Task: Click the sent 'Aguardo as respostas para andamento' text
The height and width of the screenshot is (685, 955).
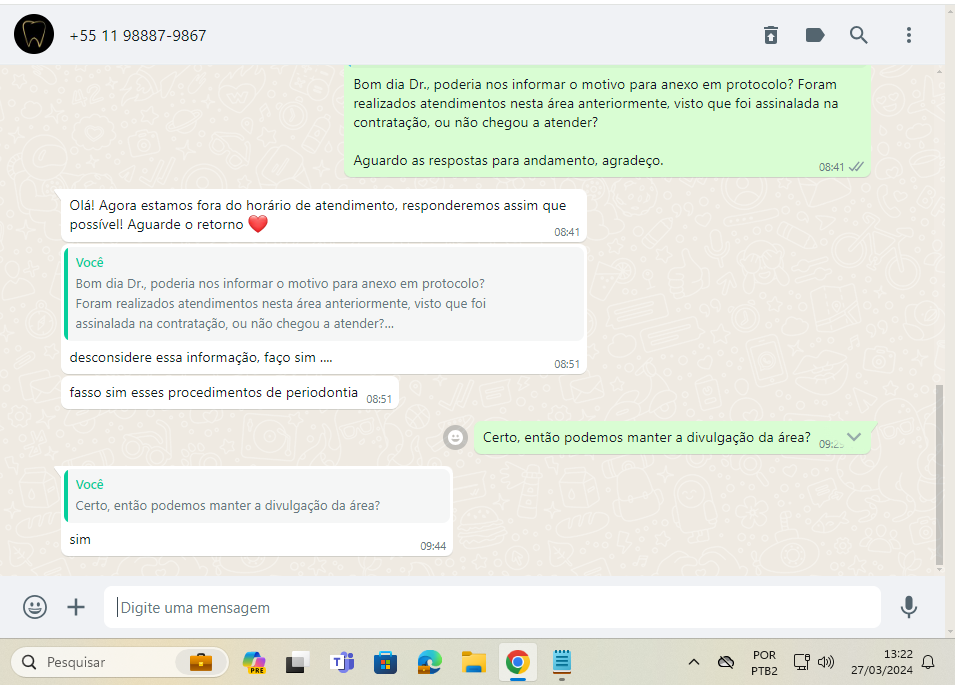Action: tap(508, 161)
